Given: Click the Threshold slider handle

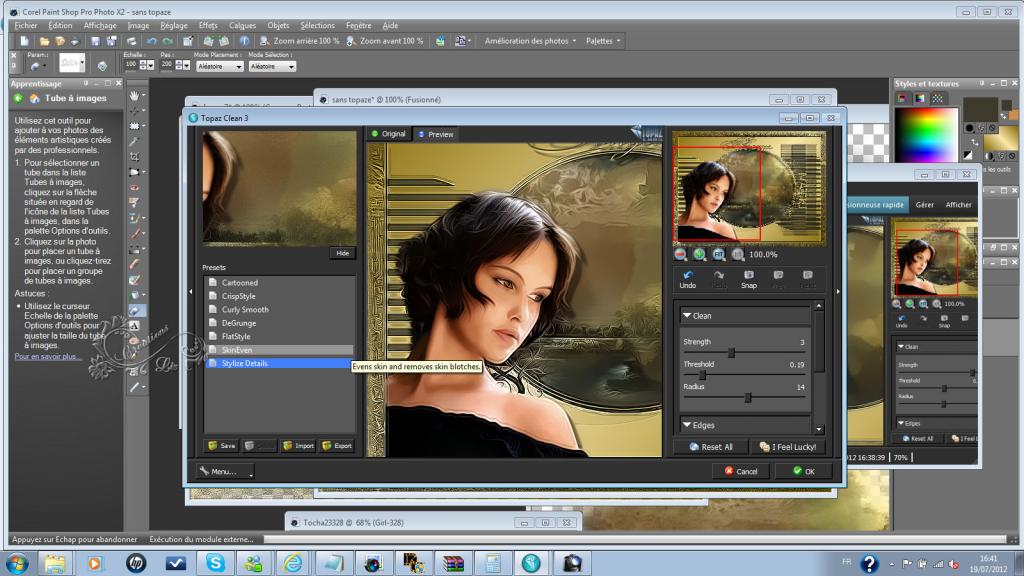Looking at the screenshot, I should tap(703, 376).
